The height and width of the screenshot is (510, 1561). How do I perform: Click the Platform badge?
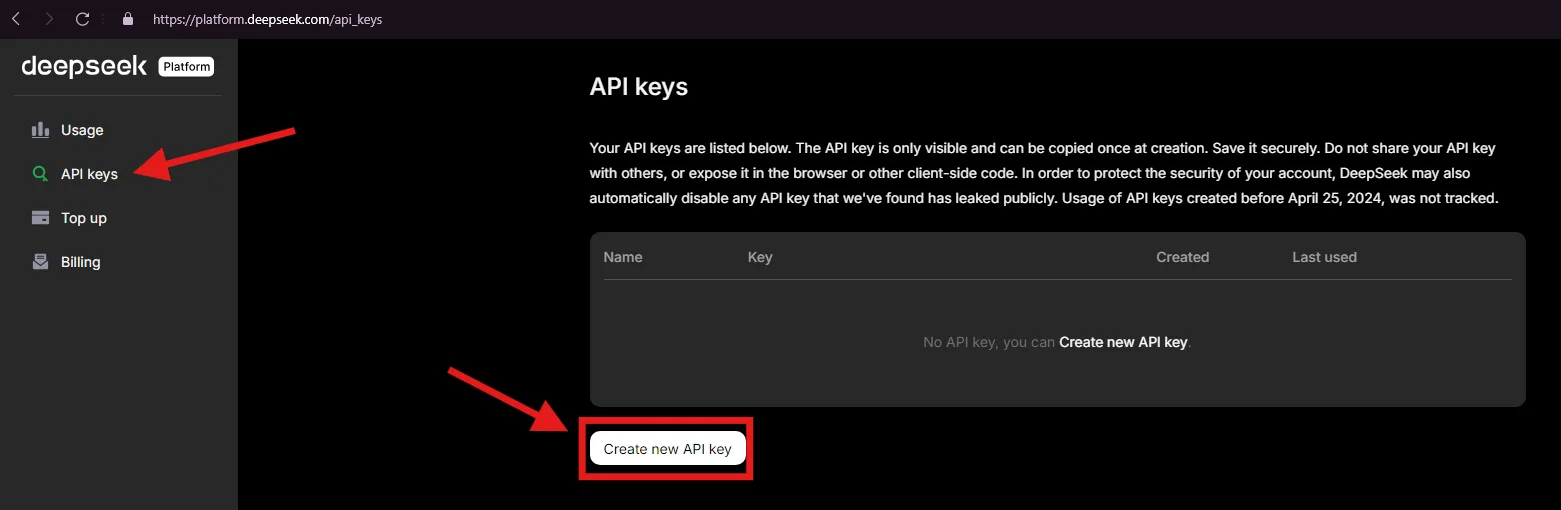186,67
